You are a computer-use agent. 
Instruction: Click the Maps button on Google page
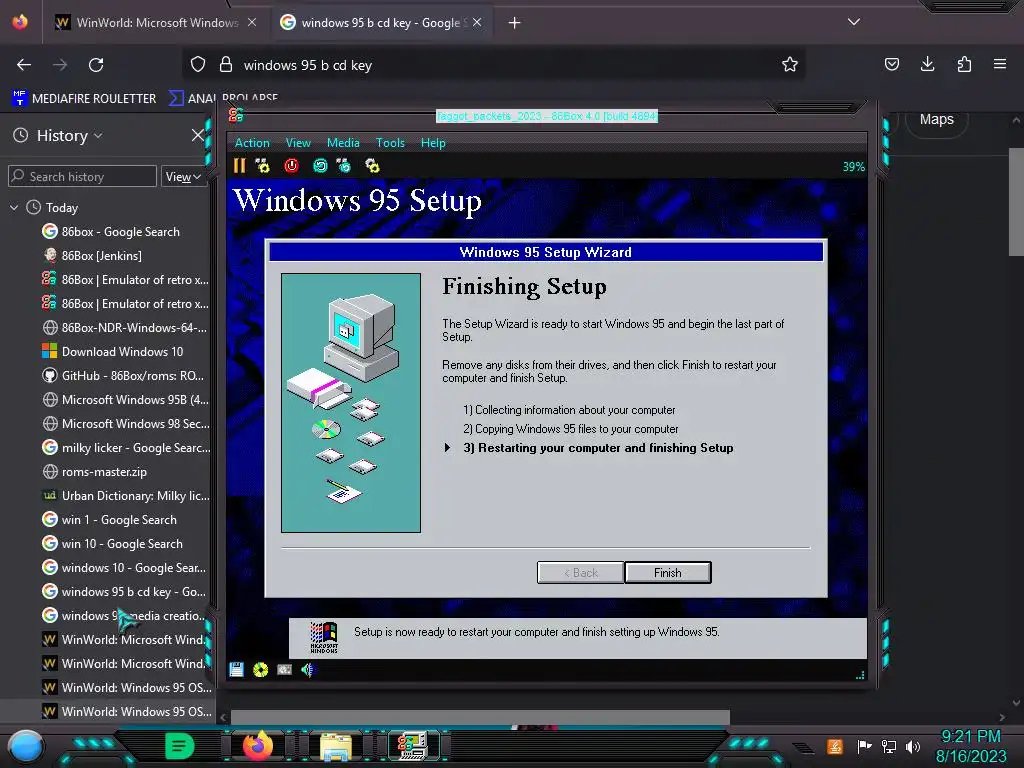click(x=936, y=120)
